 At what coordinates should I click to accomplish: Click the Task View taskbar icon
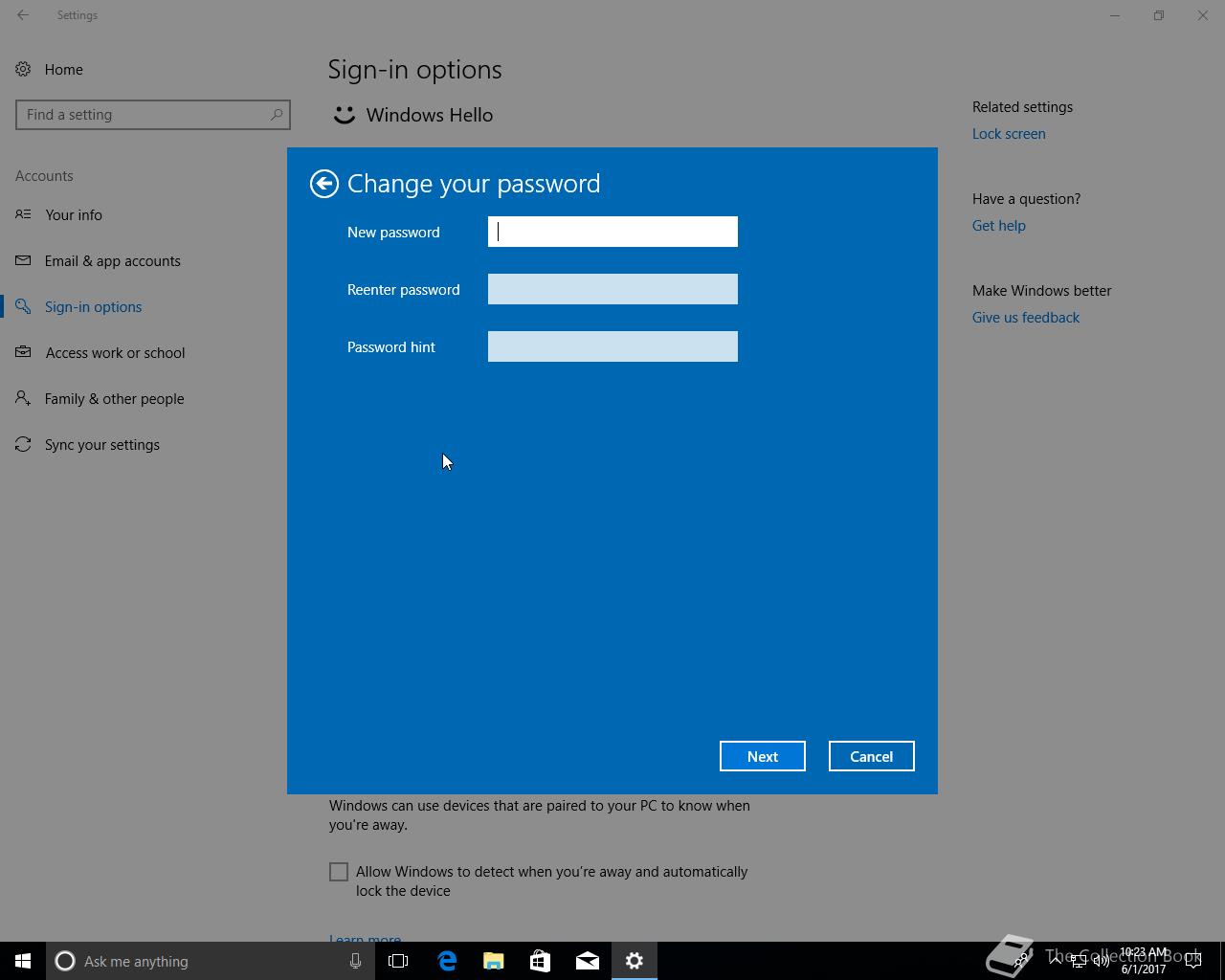coord(398,961)
